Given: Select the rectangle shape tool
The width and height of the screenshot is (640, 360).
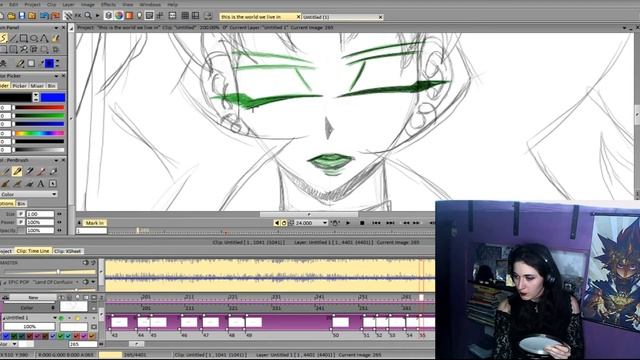Looking at the screenshot, I should pos(24,38).
